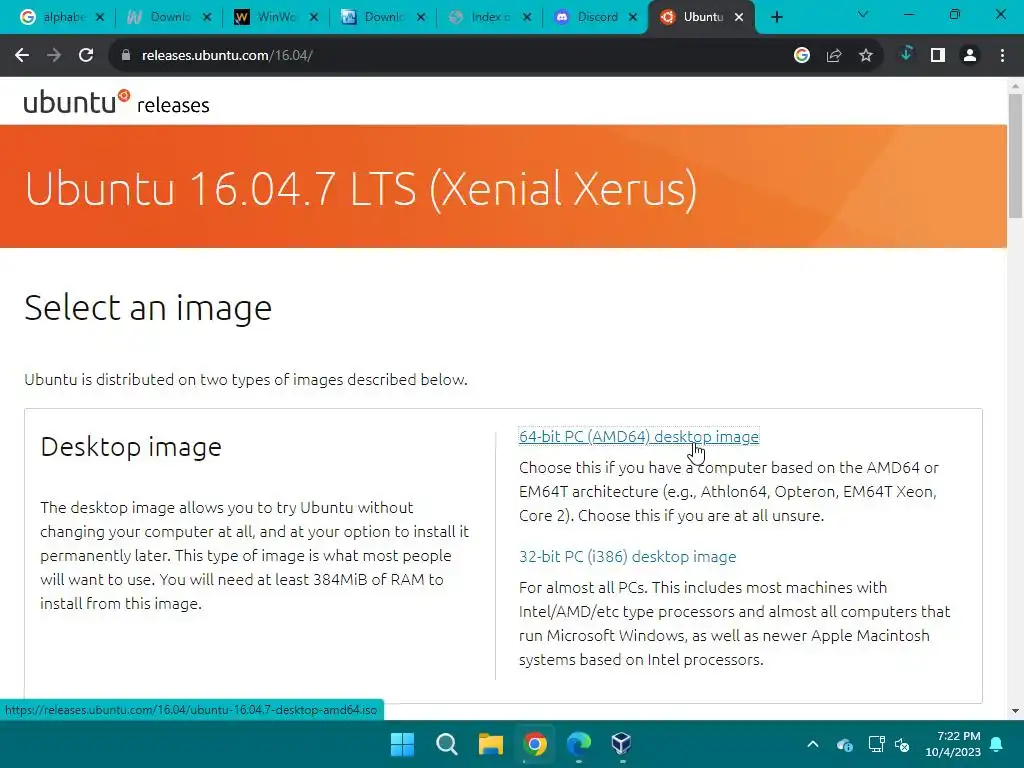This screenshot has height=768, width=1024.
Task: Switch to the WinWorld tab
Action: 276,17
